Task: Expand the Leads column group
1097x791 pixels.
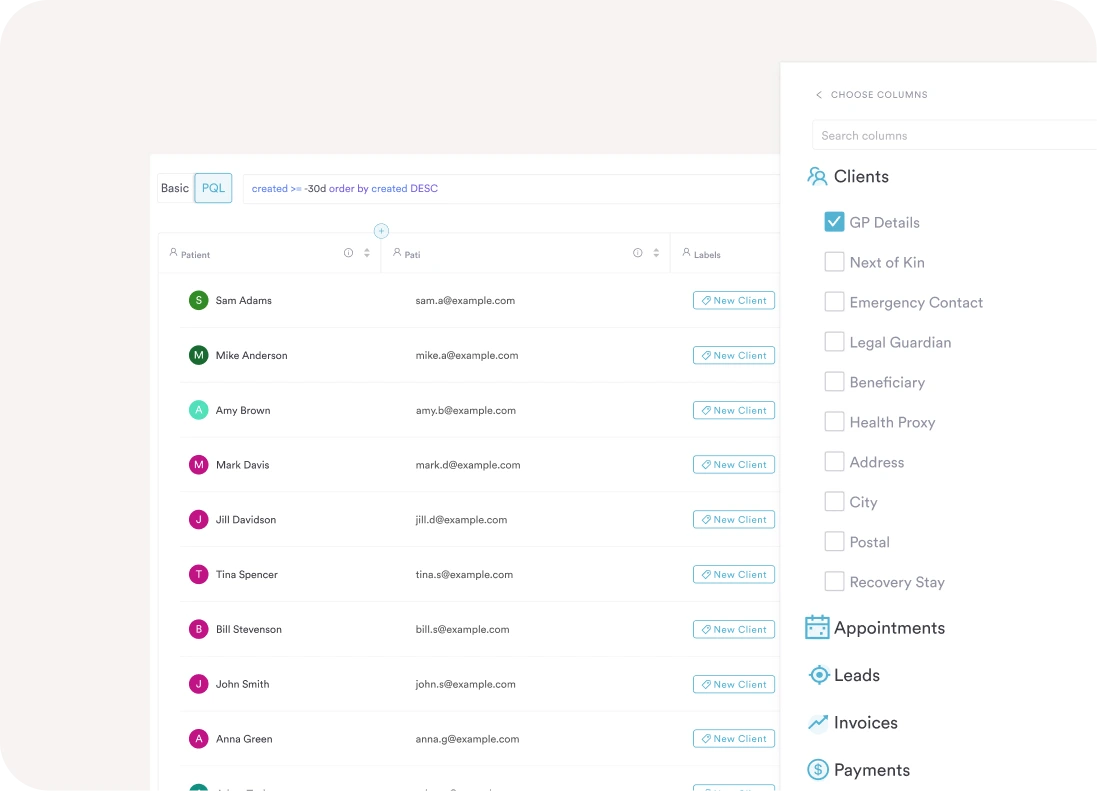Action: click(856, 675)
